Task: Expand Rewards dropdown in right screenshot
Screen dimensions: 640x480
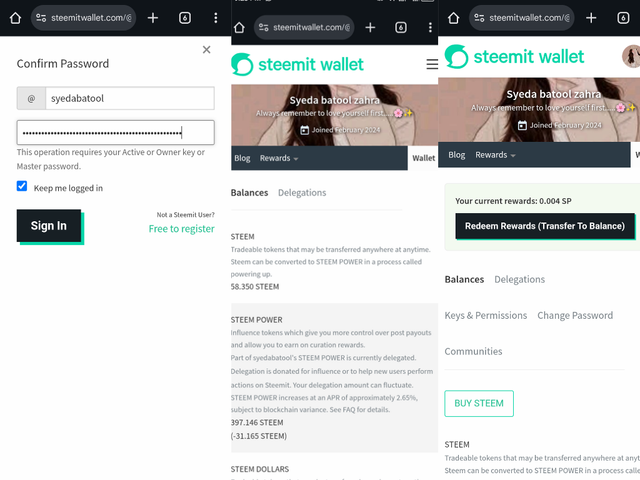Action: point(495,155)
